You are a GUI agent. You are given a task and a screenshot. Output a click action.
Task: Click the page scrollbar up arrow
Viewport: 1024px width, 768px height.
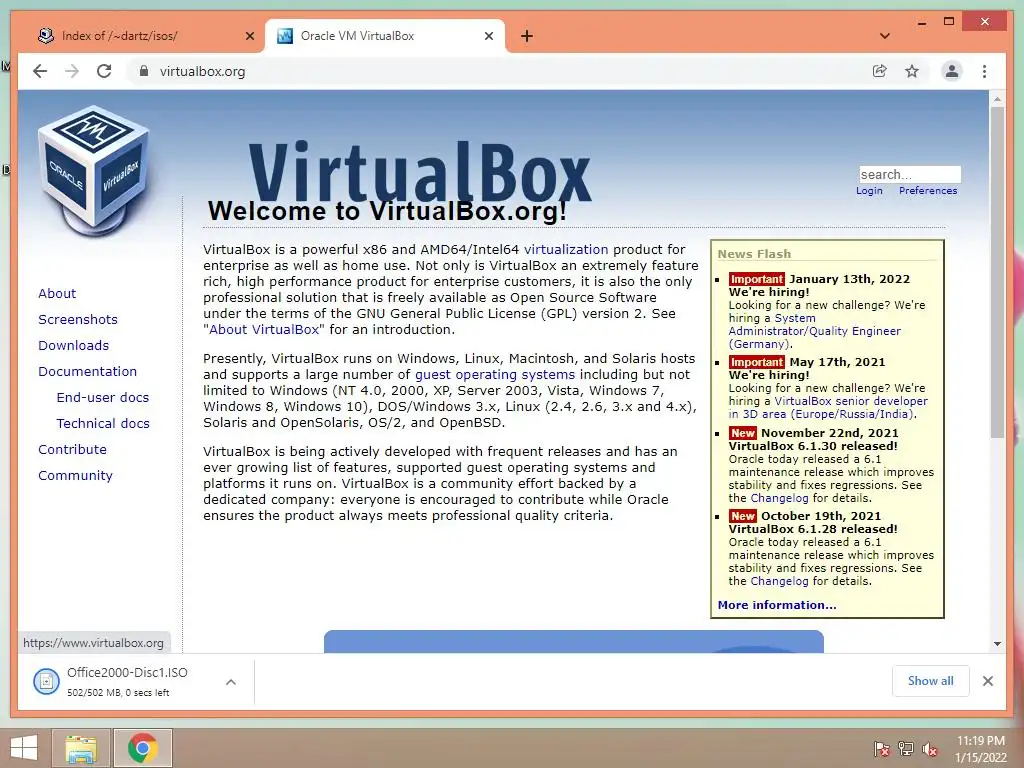(997, 99)
